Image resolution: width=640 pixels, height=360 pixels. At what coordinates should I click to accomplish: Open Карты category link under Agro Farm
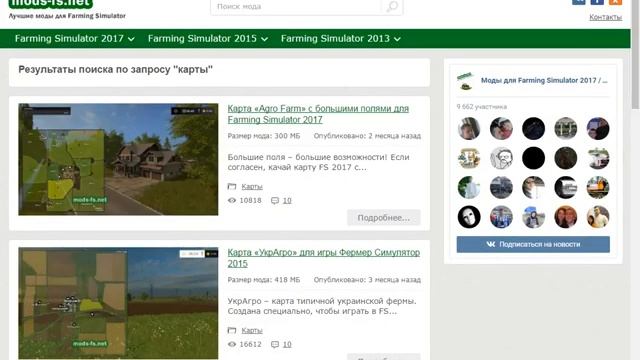(252, 187)
